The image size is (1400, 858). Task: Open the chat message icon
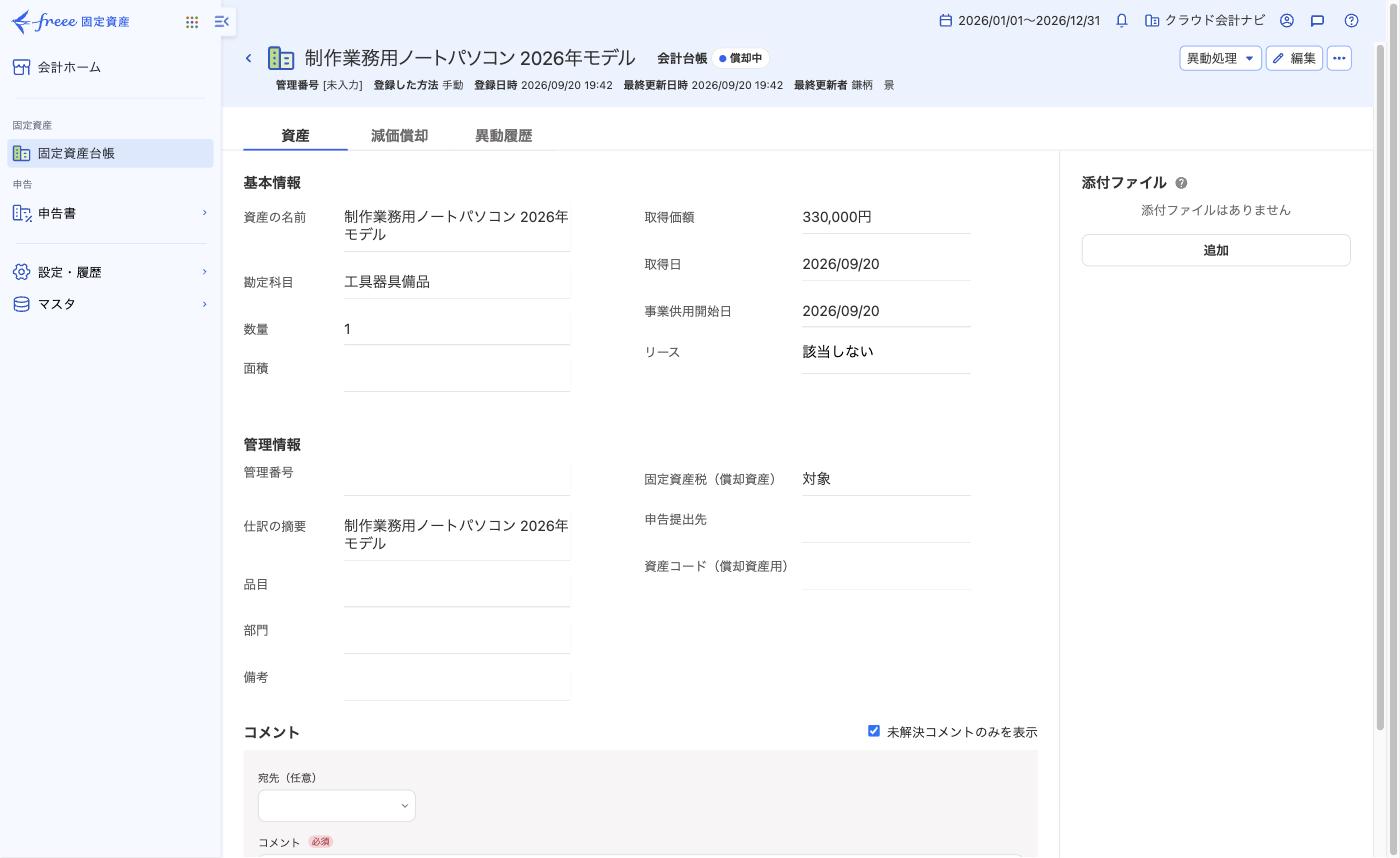pyautogui.click(x=1318, y=20)
